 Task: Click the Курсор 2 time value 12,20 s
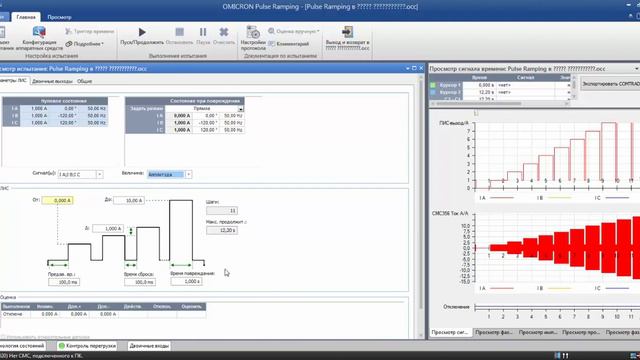pos(479,92)
